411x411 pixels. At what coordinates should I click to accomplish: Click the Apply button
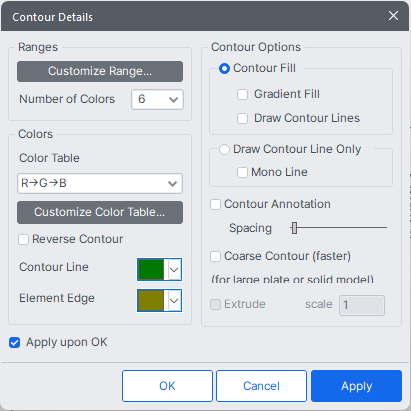tap(356, 386)
